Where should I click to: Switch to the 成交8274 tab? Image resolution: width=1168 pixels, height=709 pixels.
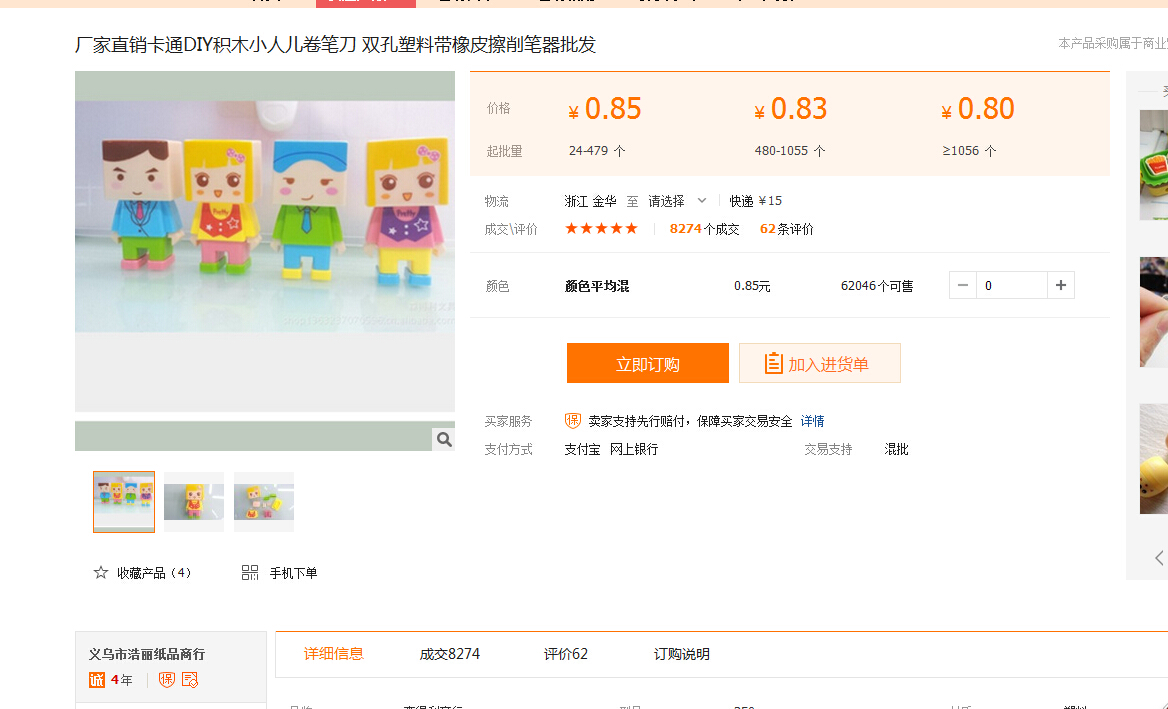click(450, 654)
